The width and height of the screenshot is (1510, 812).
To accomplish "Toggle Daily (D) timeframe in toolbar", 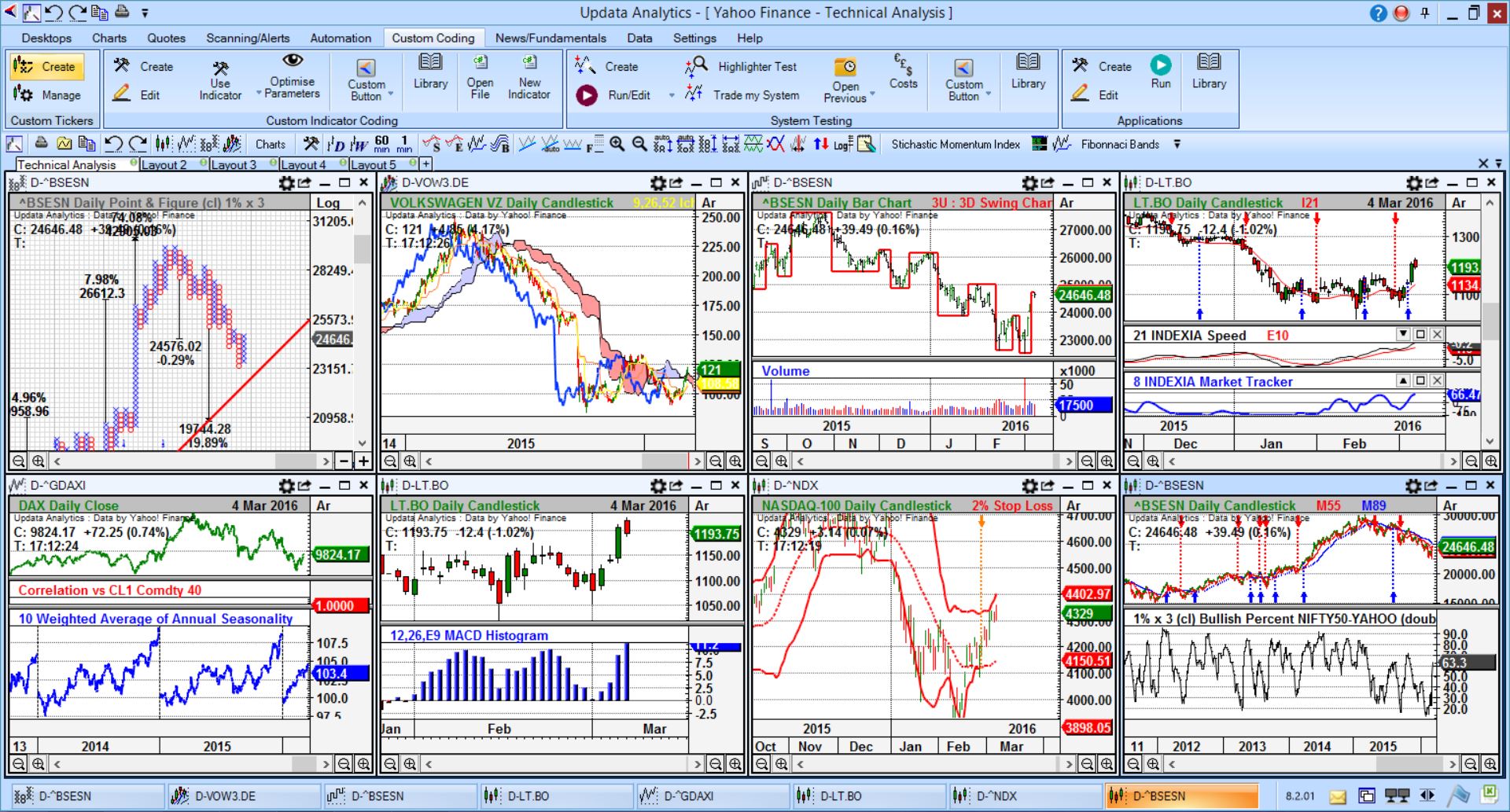I will click(x=336, y=144).
